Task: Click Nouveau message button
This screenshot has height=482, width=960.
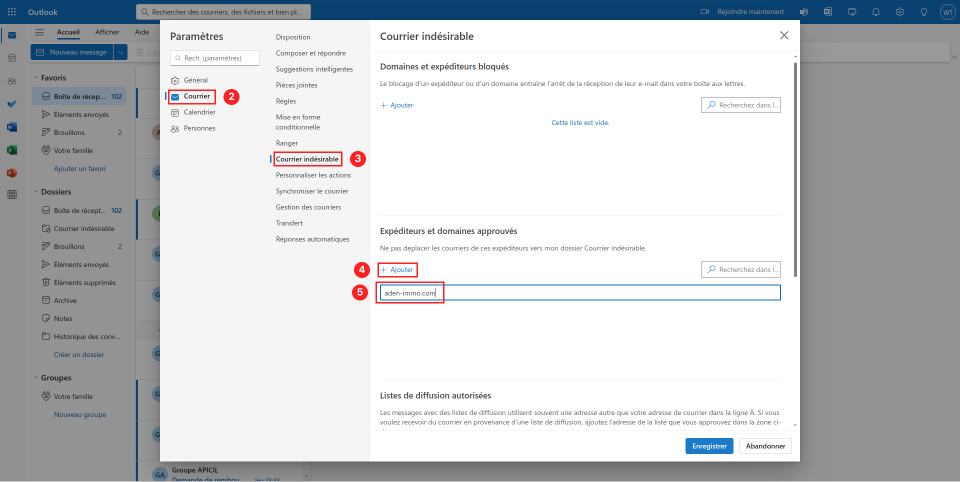Action: pyautogui.click(x=72, y=52)
